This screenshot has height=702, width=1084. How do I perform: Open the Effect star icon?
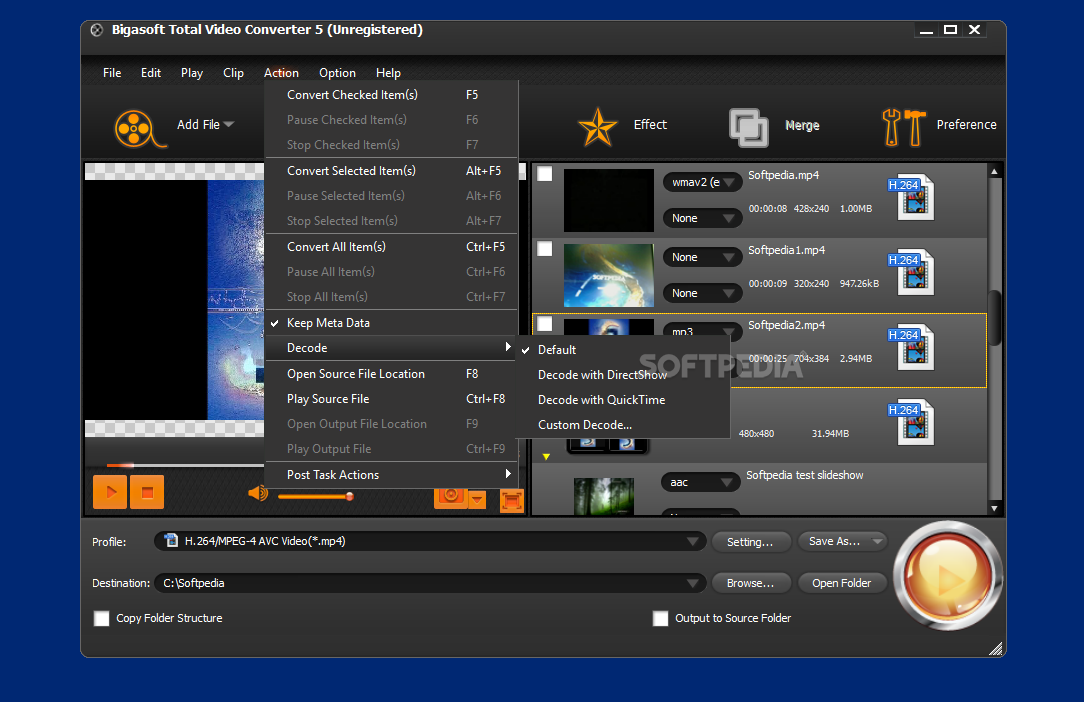pos(597,127)
